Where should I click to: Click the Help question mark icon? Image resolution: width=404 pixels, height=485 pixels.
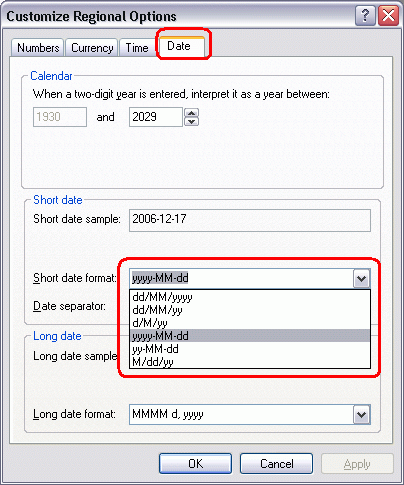[365, 16]
